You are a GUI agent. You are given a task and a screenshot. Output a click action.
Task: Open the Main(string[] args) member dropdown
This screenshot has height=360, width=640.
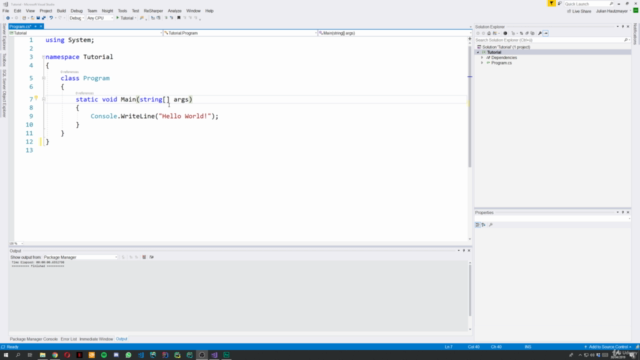[x=394, y=33]
